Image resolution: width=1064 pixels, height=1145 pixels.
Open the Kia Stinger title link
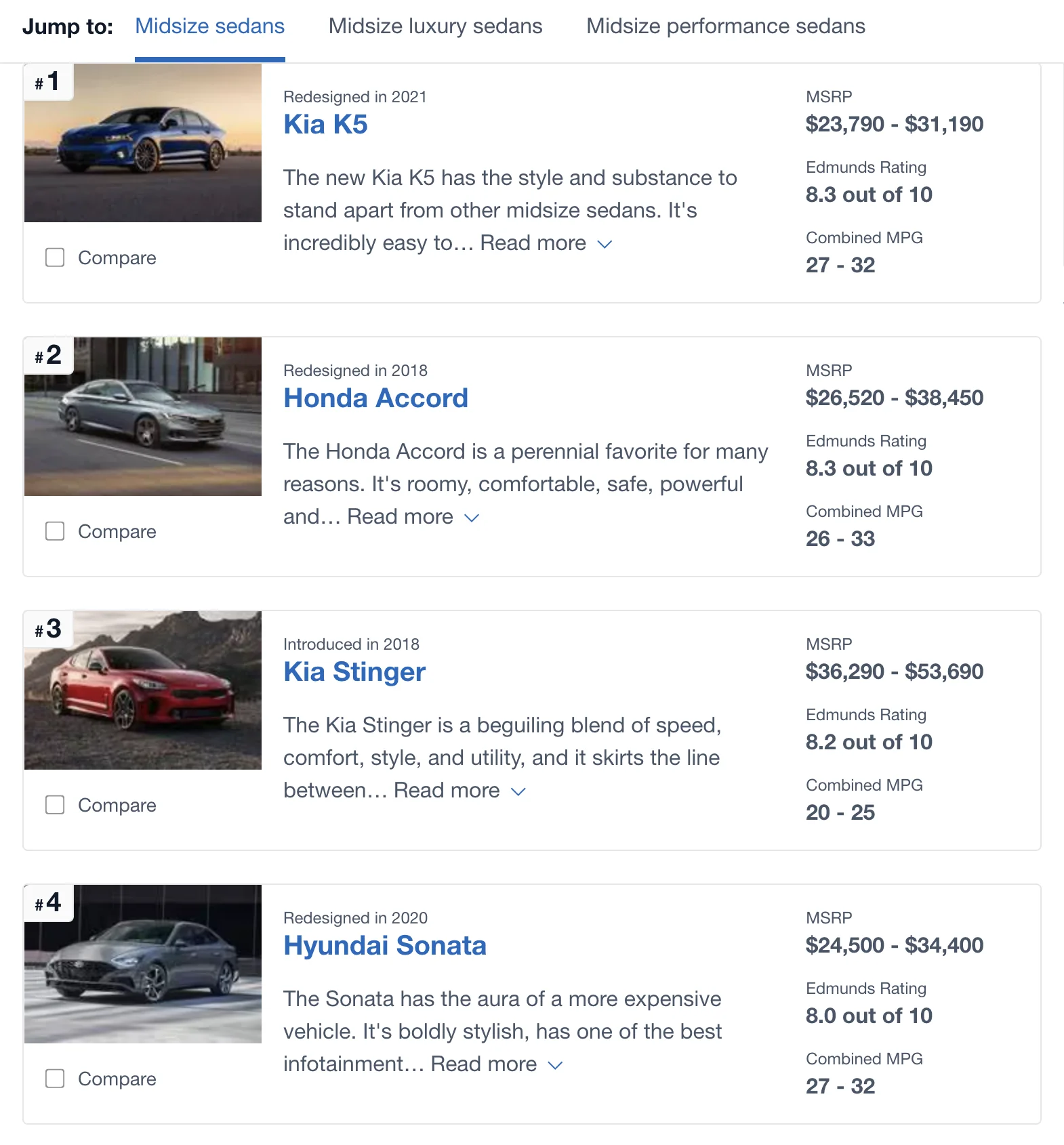(x=354, y=672)
